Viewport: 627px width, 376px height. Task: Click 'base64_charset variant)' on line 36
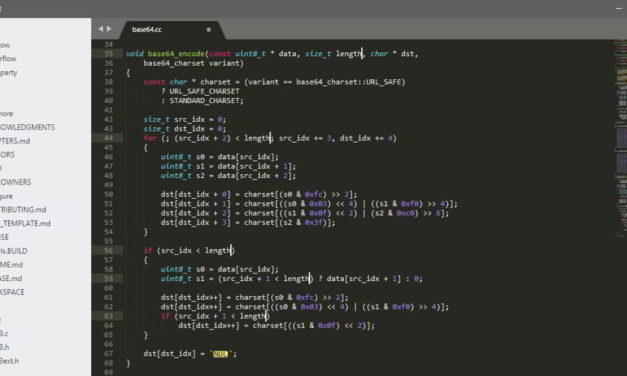pos(194,63)
